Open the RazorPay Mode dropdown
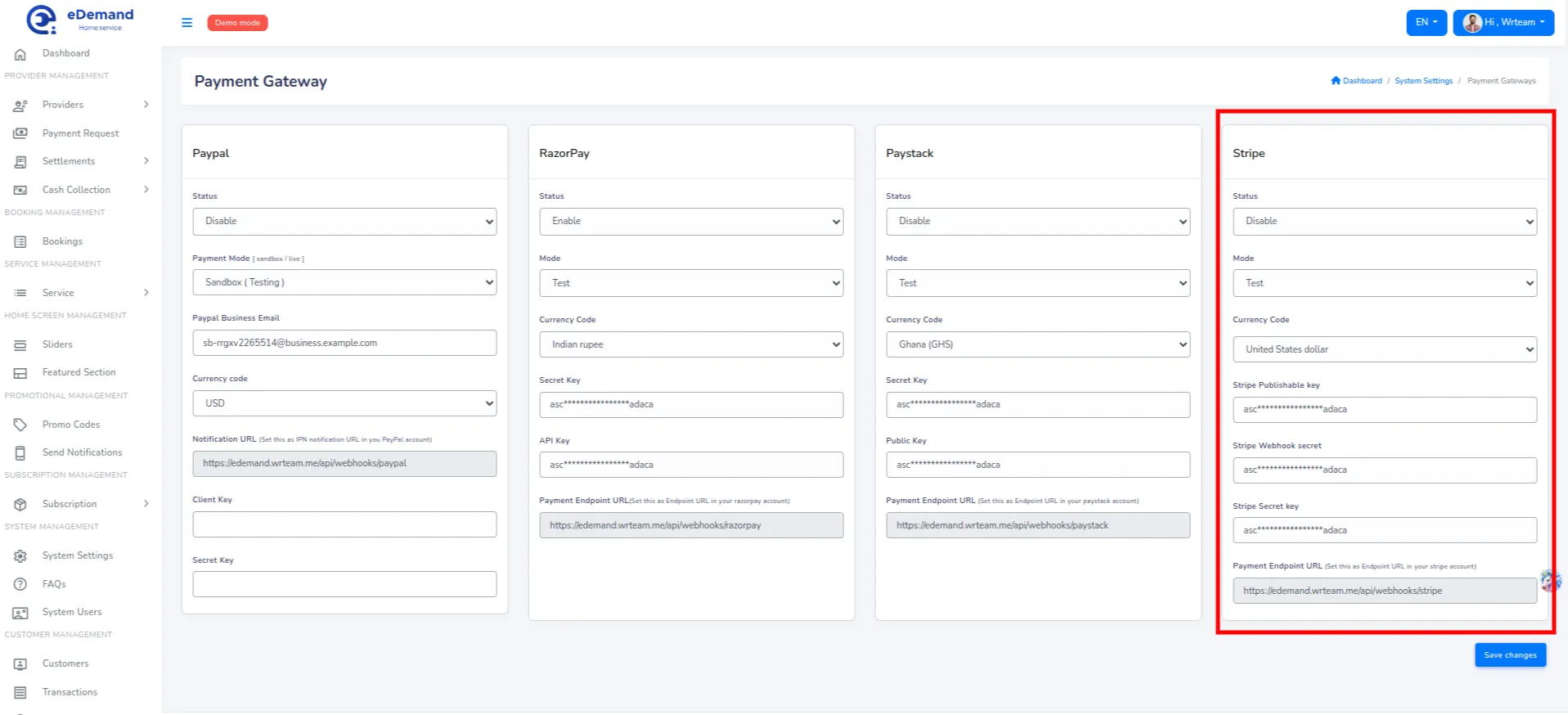This screenshot has height=715, width=1568. [691, 283]
